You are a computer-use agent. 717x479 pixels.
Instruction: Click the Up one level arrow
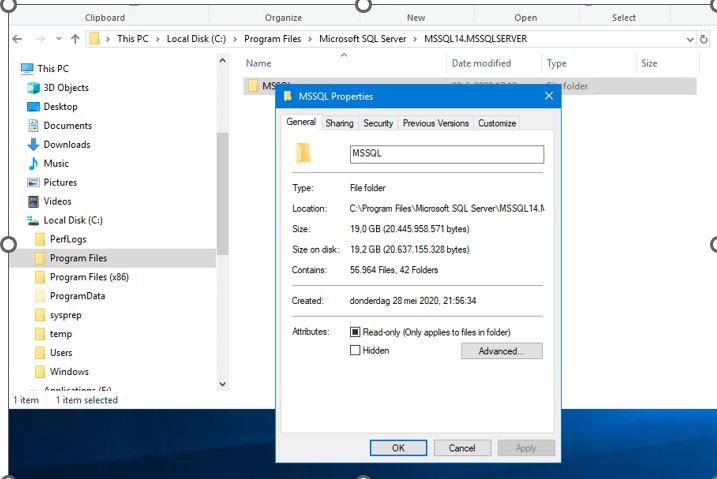point(75,39)
